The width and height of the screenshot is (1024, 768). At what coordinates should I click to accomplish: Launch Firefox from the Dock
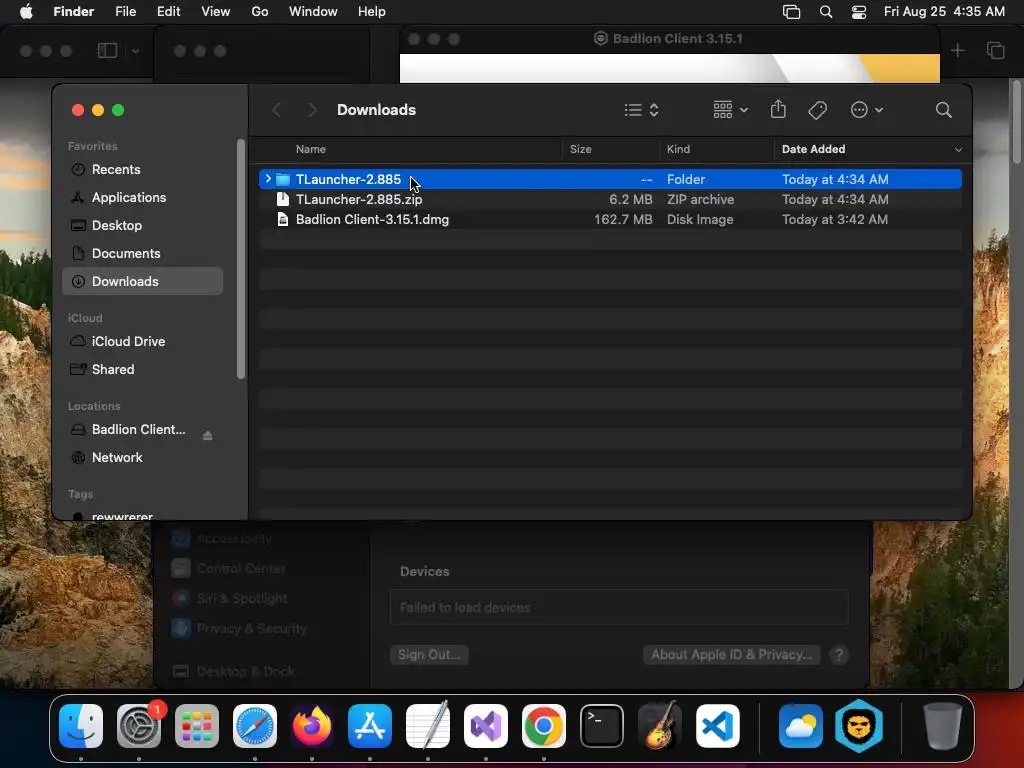pos(312,726)
